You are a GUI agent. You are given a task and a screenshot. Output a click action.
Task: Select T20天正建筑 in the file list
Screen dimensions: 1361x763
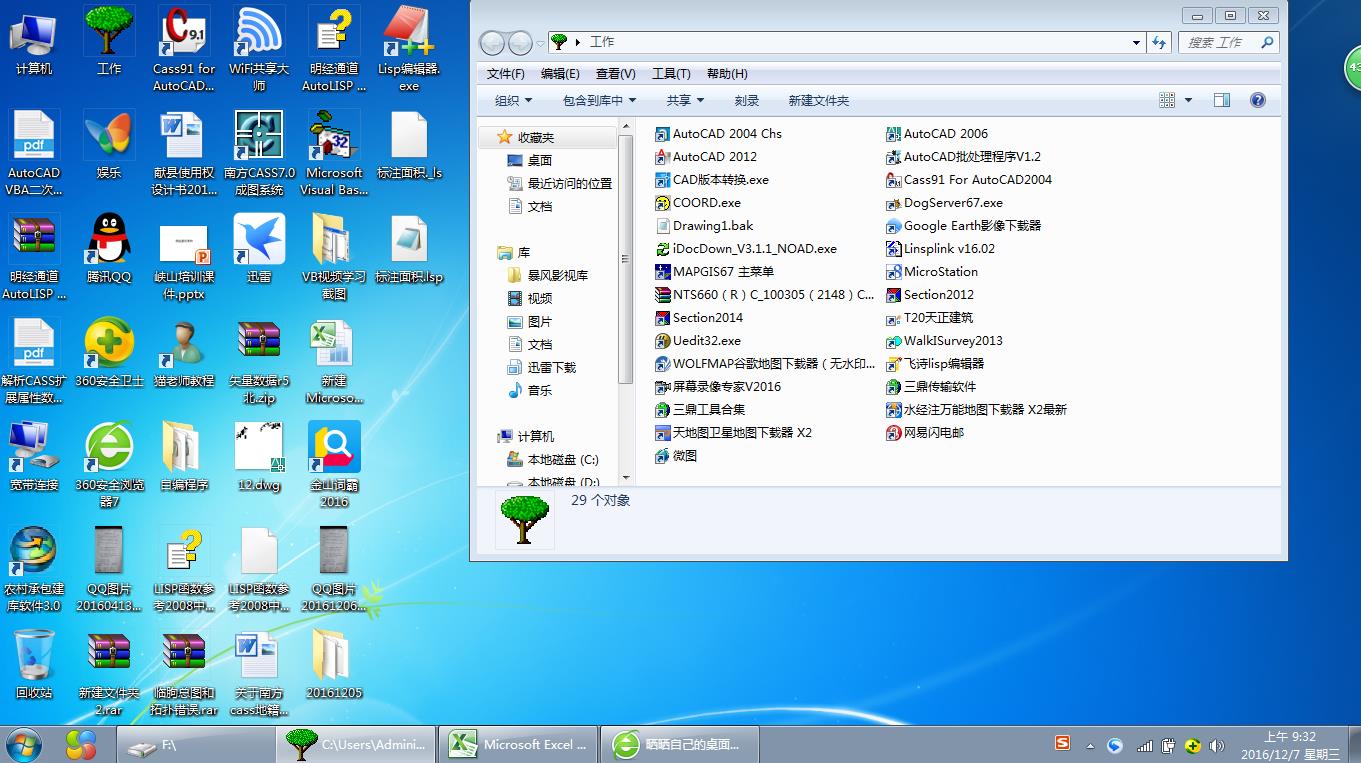[x=930, y=318]
